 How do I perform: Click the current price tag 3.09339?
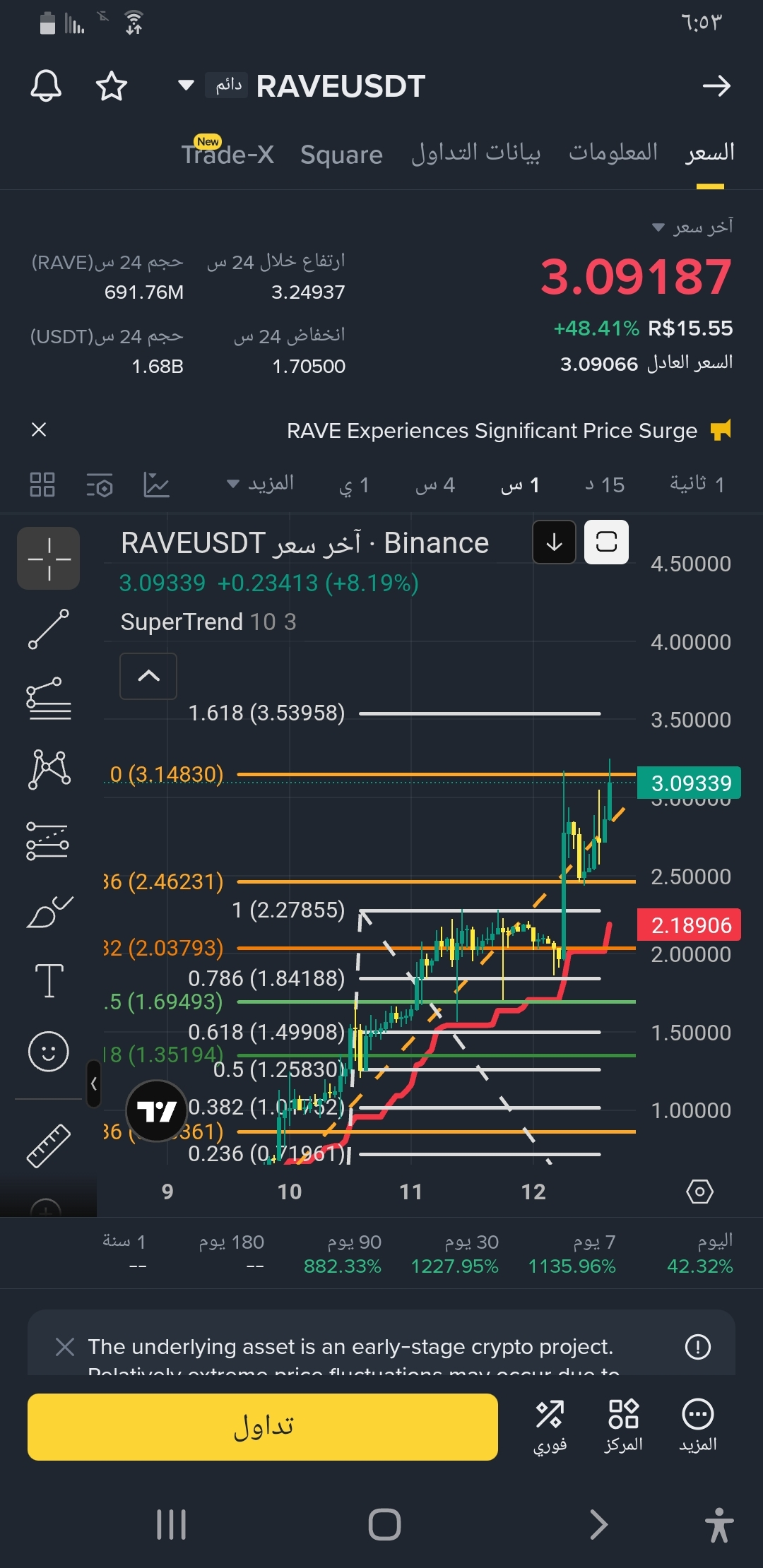[689, 783]
